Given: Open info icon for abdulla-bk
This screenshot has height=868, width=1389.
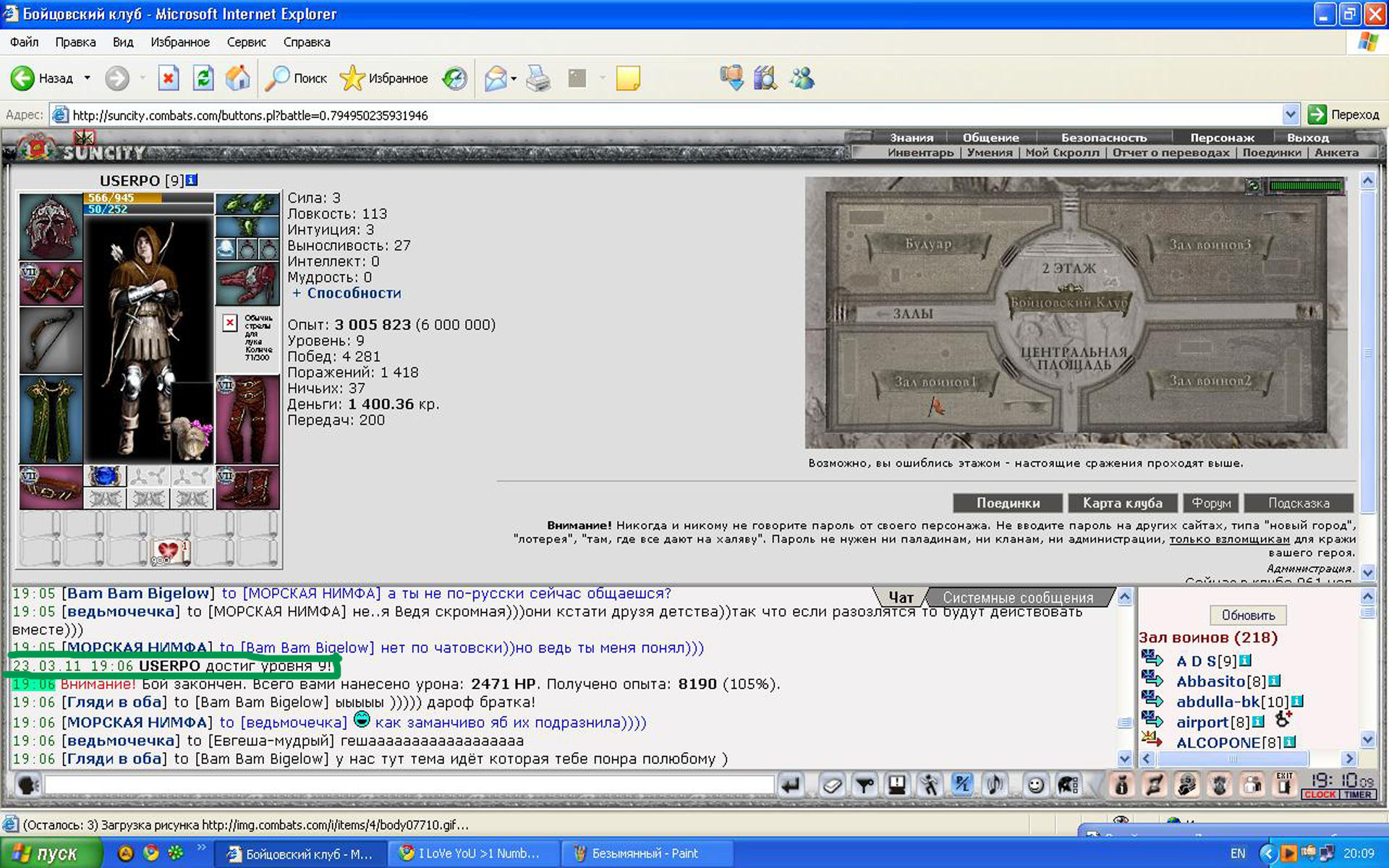Looking at the screenshot, I should 1298,701.
